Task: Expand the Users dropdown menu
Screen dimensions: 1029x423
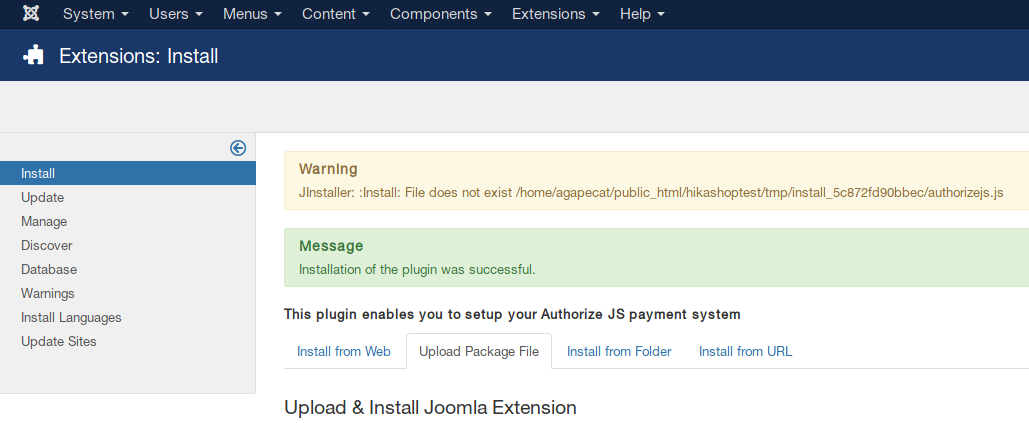Action: (176, 14)
